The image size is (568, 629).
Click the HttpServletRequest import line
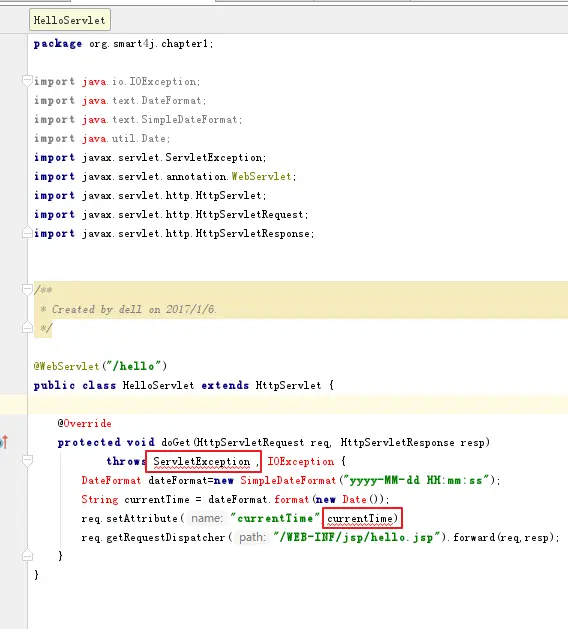171,215
